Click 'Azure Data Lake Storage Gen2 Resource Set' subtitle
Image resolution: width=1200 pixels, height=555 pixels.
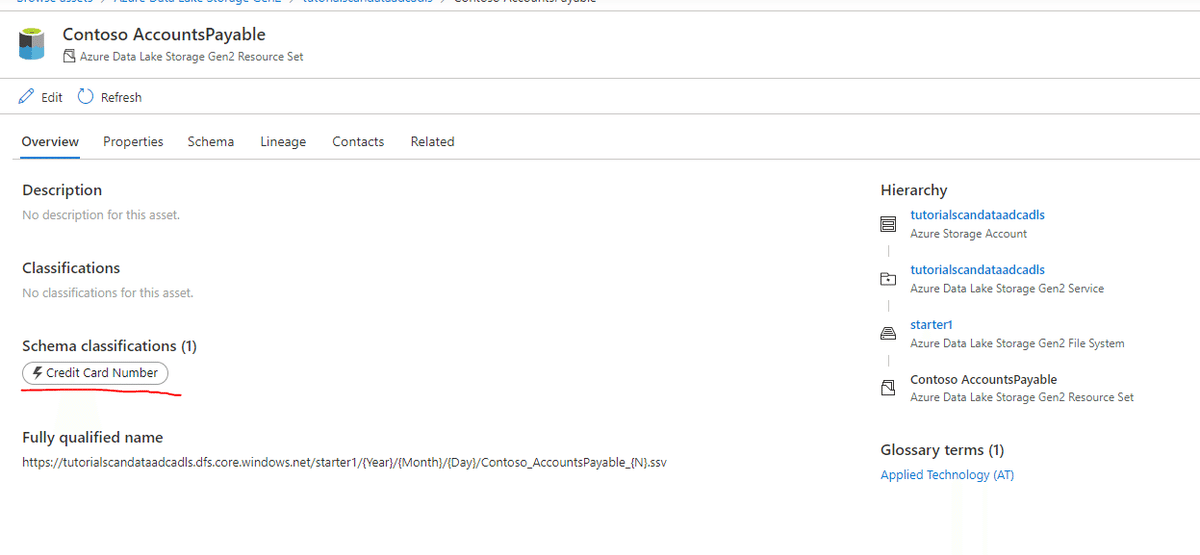pyautogui.click(x=192, y=57)
